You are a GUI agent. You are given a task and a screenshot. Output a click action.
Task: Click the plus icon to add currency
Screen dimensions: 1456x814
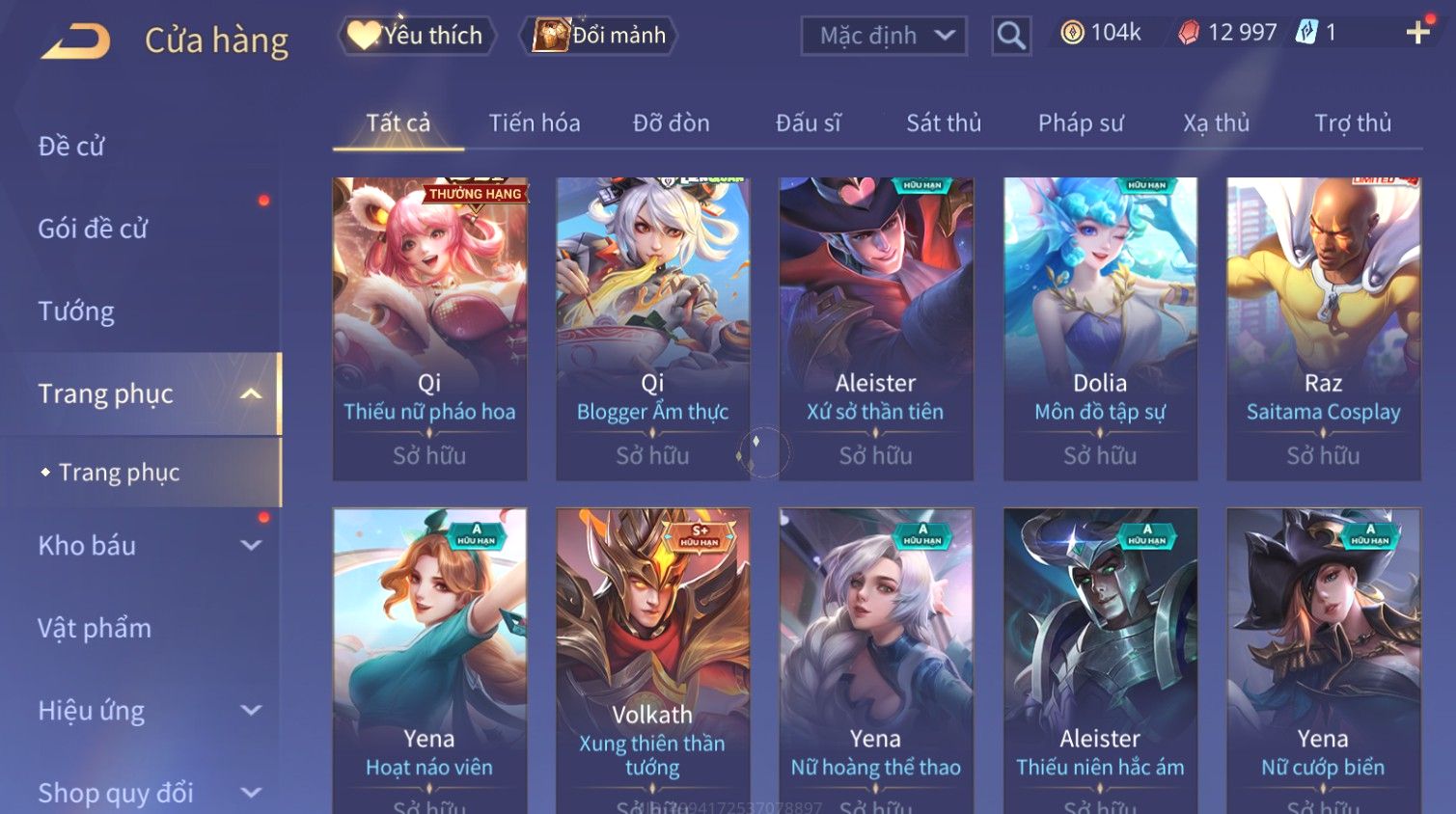1417,33
